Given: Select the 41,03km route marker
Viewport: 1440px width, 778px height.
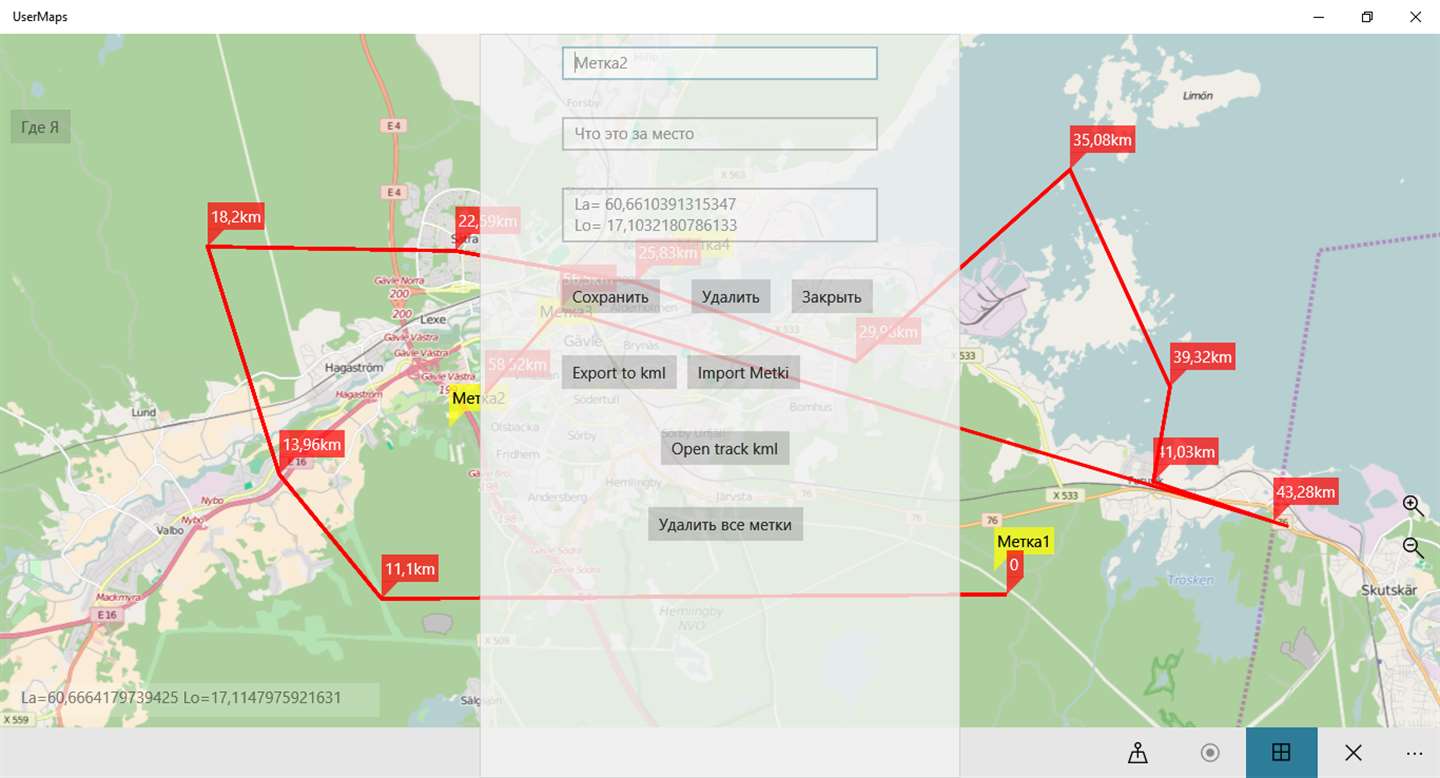Looking at the screenshot, I should 1186,452.
